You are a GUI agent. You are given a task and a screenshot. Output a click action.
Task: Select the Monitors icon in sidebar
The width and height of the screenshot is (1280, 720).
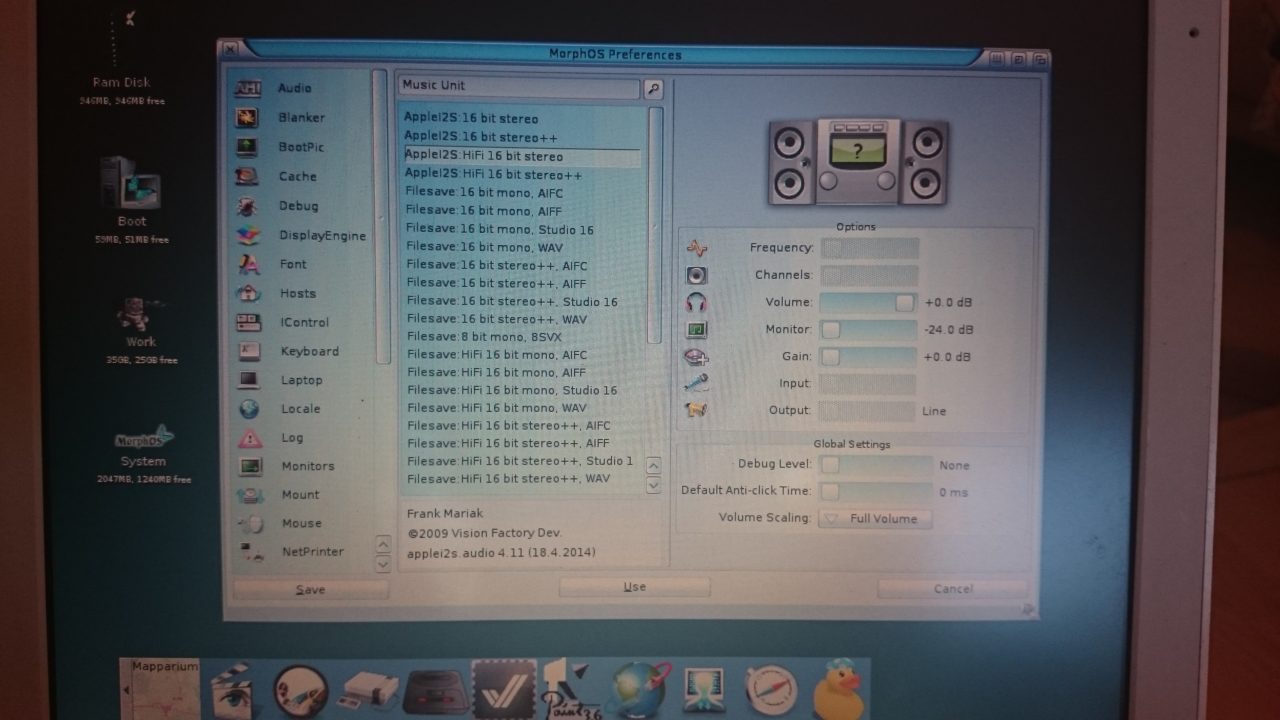[250, 467]
